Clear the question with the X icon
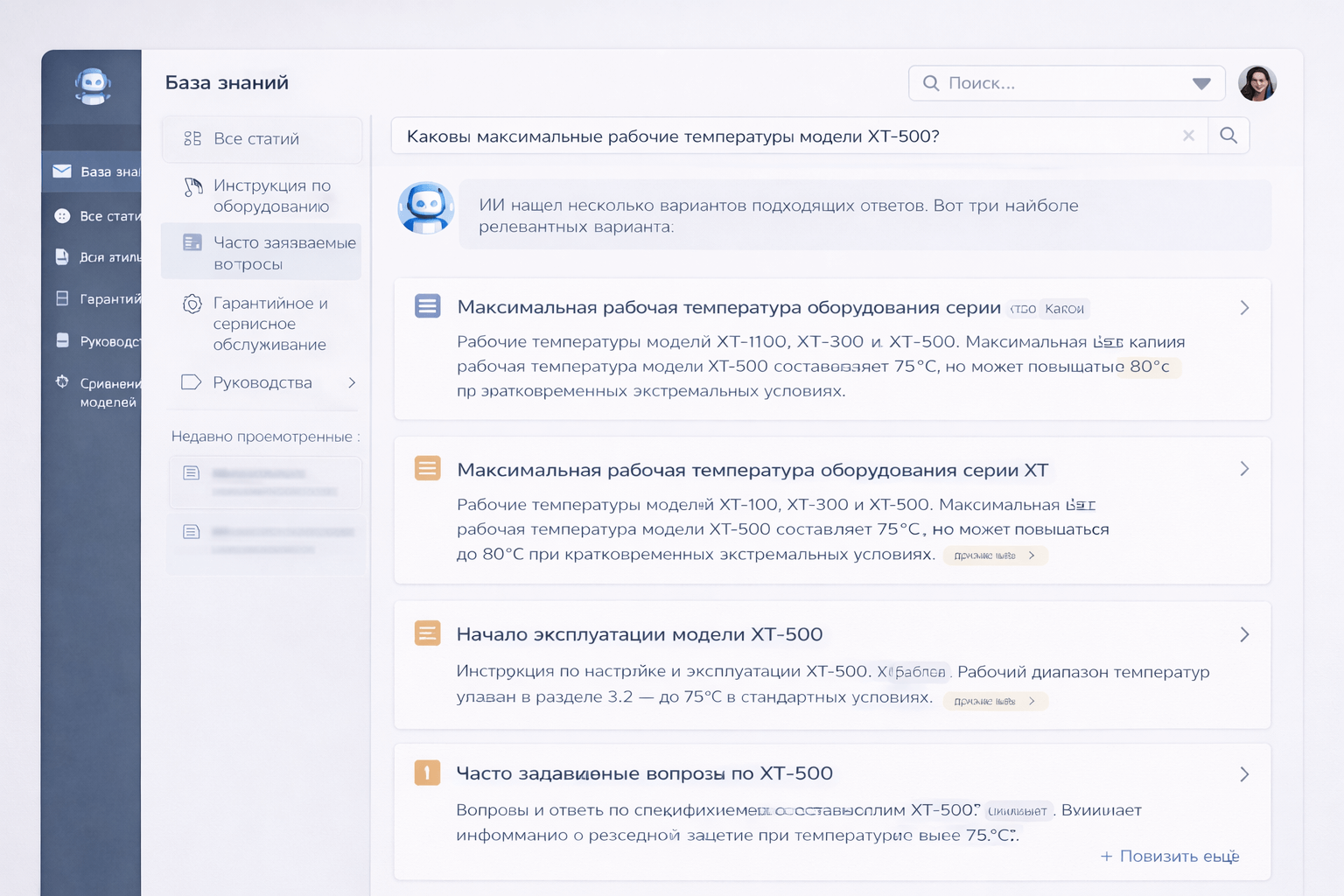The image size is (1344, 896). click(x=1188, y=136)
